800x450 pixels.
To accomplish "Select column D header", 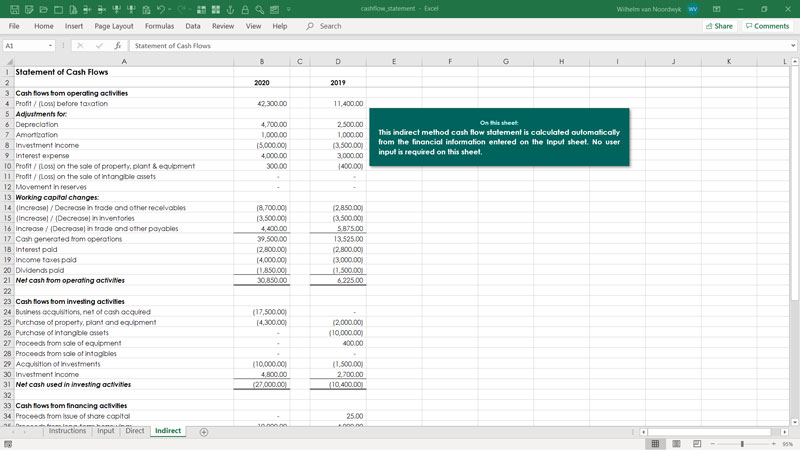I will point(338,61).
